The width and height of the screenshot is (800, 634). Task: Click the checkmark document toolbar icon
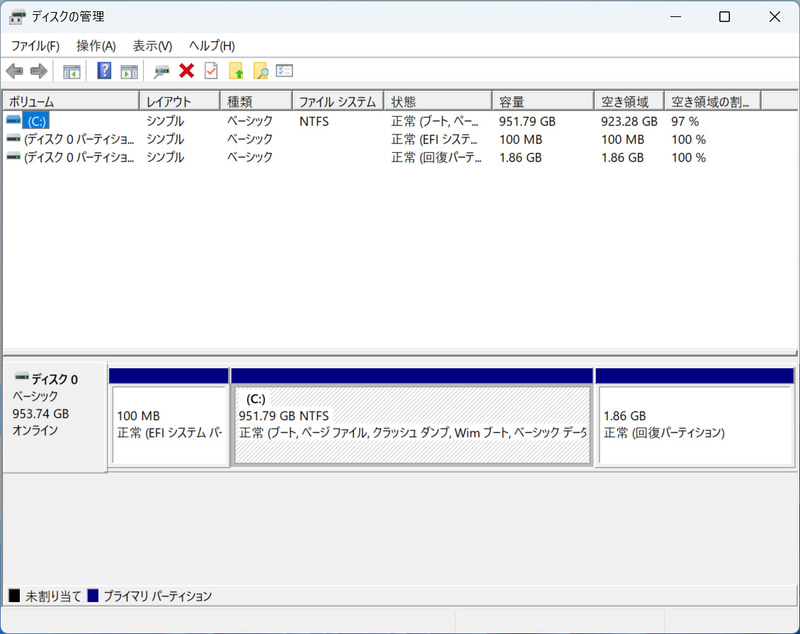(x=211, y=71)
